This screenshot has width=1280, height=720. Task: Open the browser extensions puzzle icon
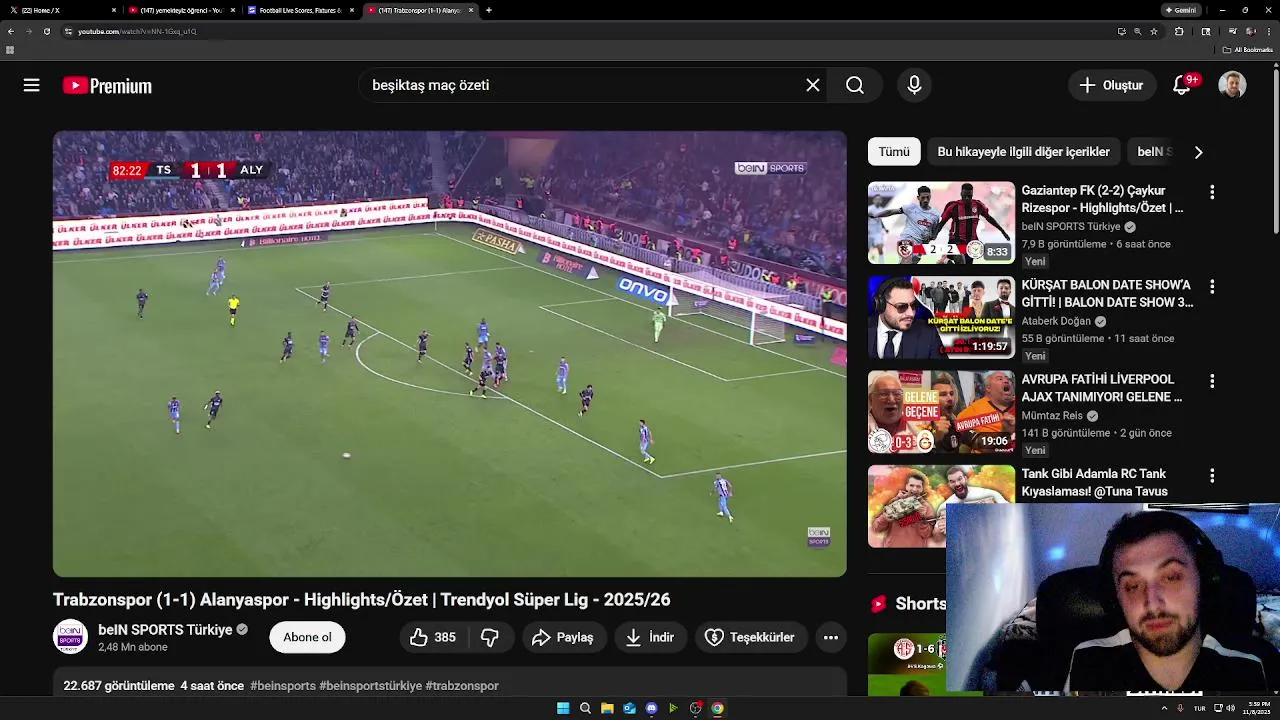click(1179, 31)
